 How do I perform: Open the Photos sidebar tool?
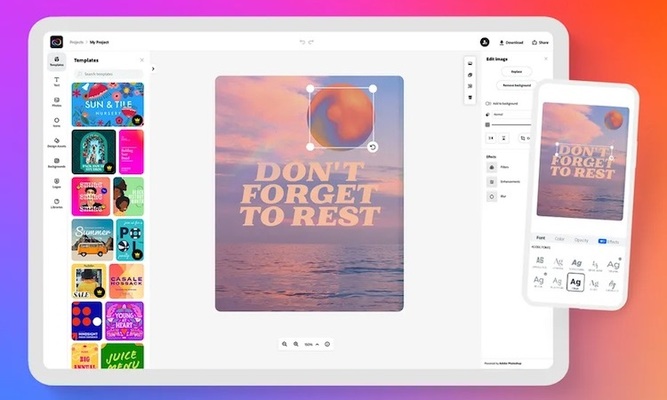tap(57, 102)
